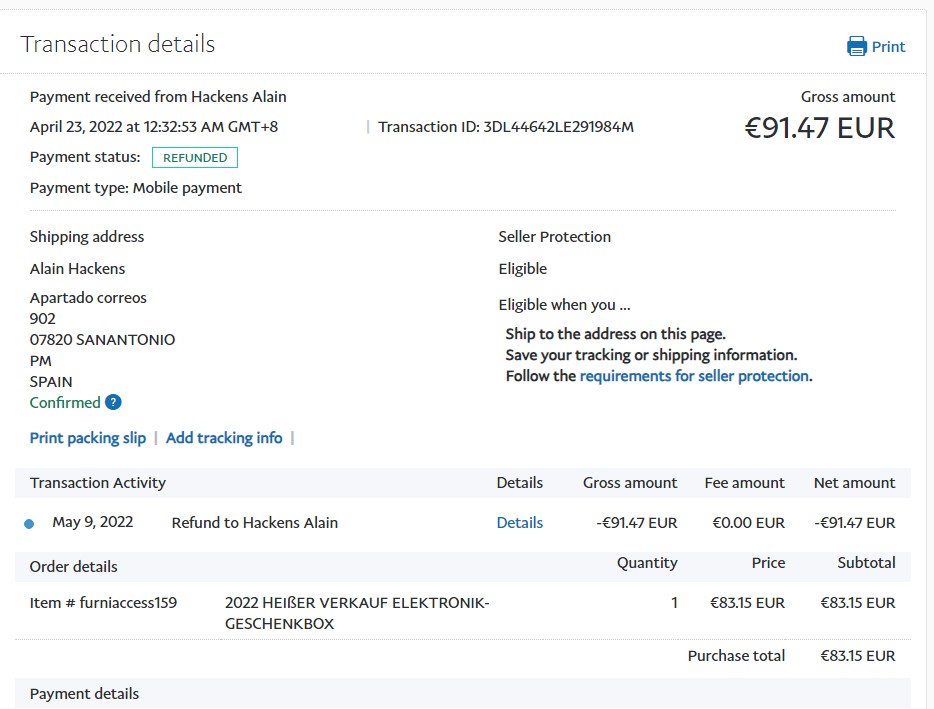Click the Transaction Activity header
Viewport: 934px width, 709px height.
pos(98,483)
